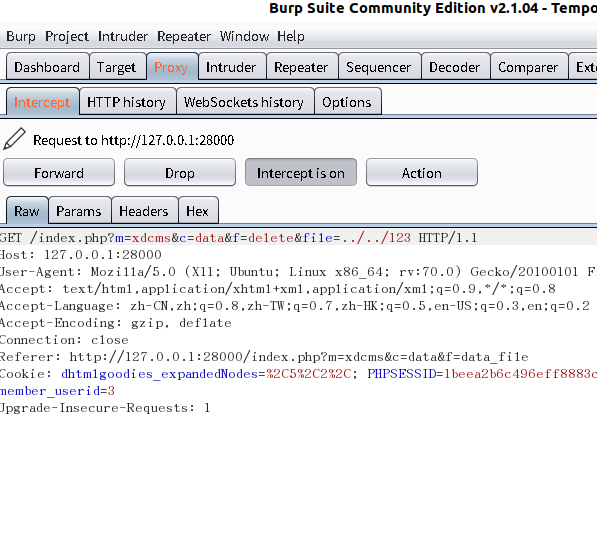This screenshot has width=597, height=552.
Task: Select the Intercept sub-tab
Action: coord(42,102)
